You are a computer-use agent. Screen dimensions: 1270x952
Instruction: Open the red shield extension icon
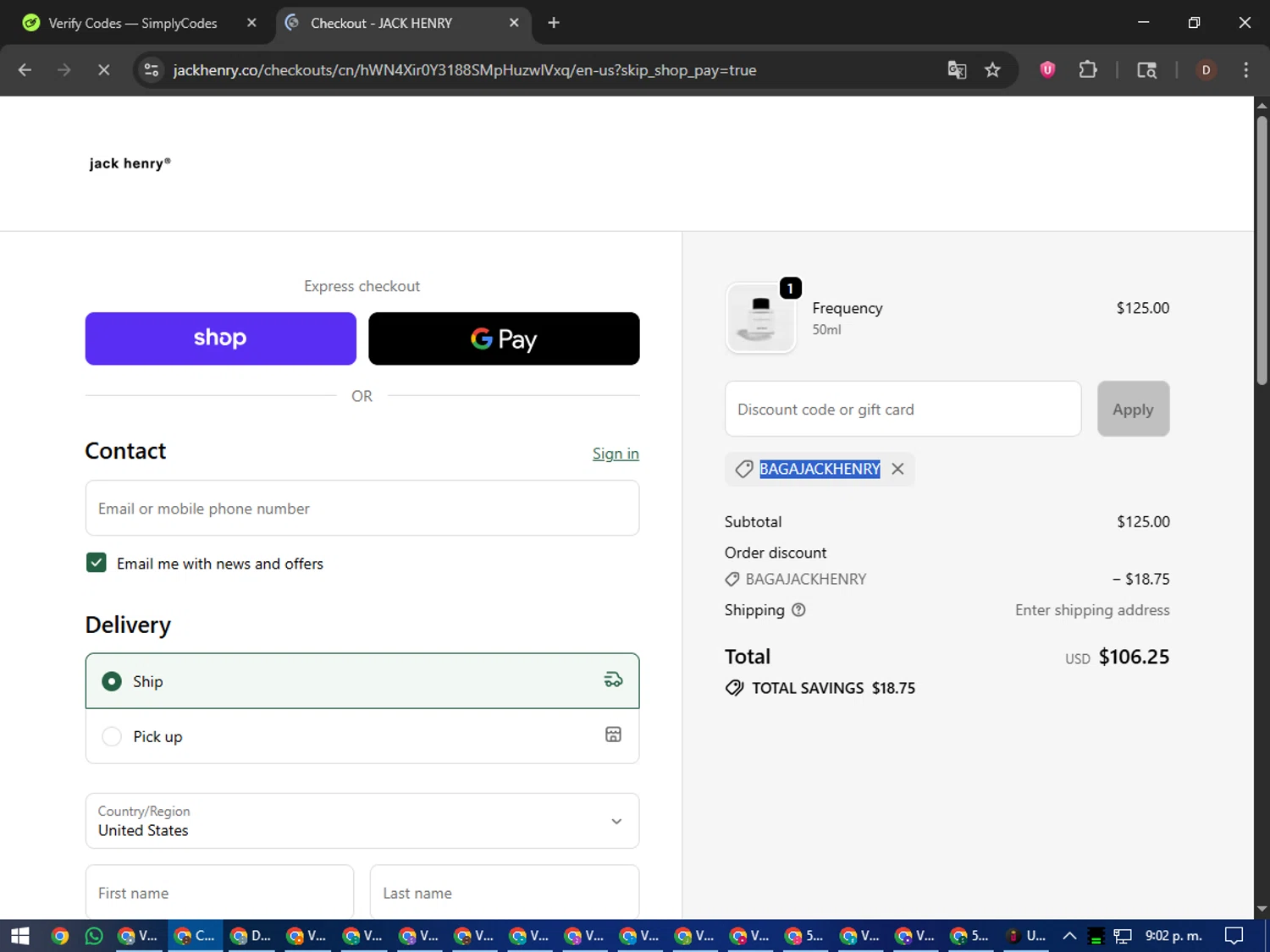coord(1047,70)
